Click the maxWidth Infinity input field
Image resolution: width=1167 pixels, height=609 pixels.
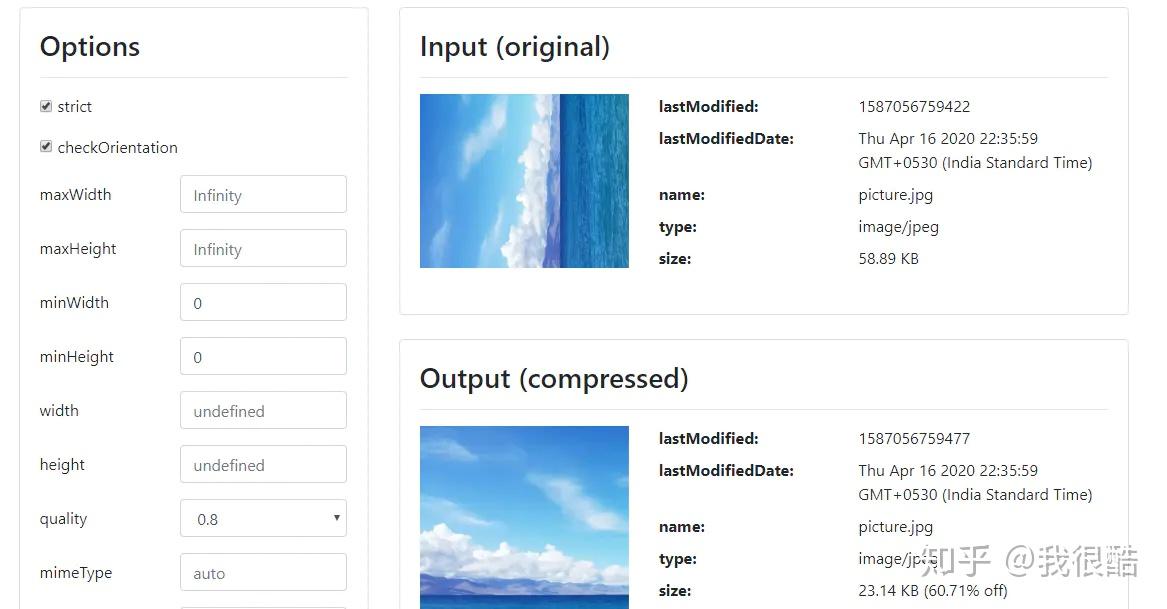(x=263, y=194)
